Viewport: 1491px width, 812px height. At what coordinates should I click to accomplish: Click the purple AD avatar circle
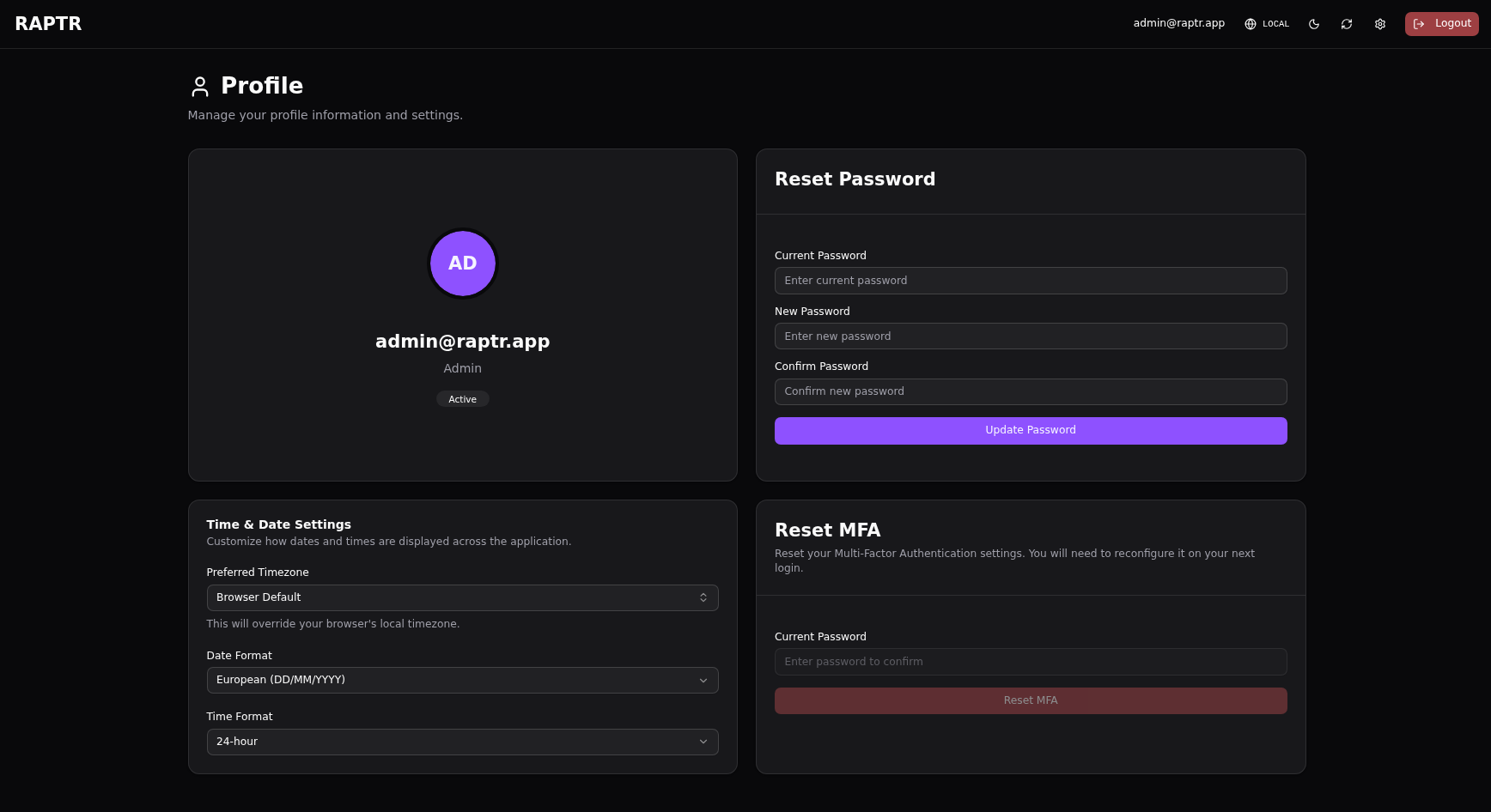pyautogui.click(x=462, y=263)
